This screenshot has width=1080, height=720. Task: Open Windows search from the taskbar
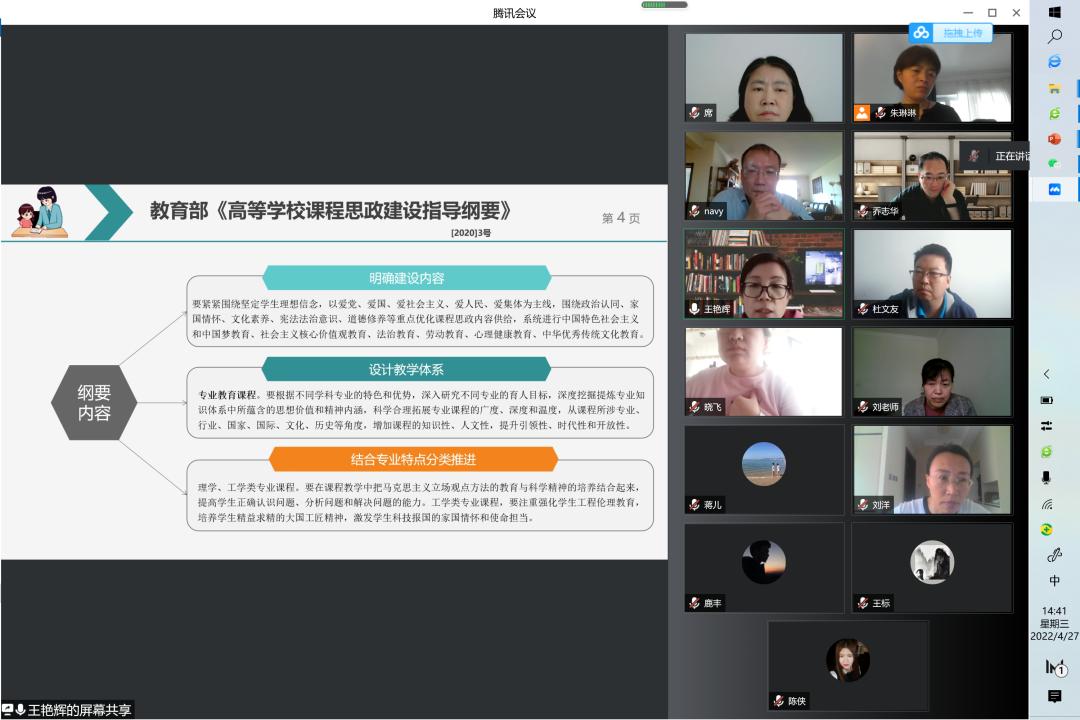[1054, 37]
